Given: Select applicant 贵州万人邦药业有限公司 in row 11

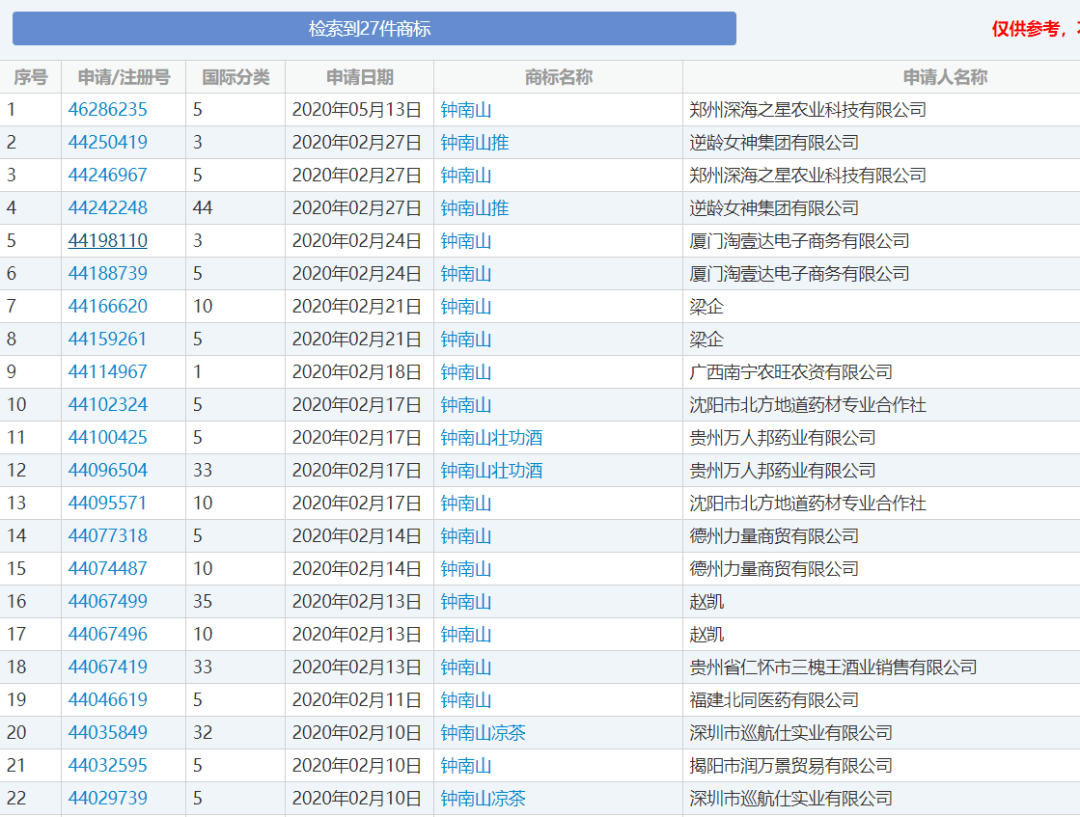Looking at the screenshot, I should (782, 437).
